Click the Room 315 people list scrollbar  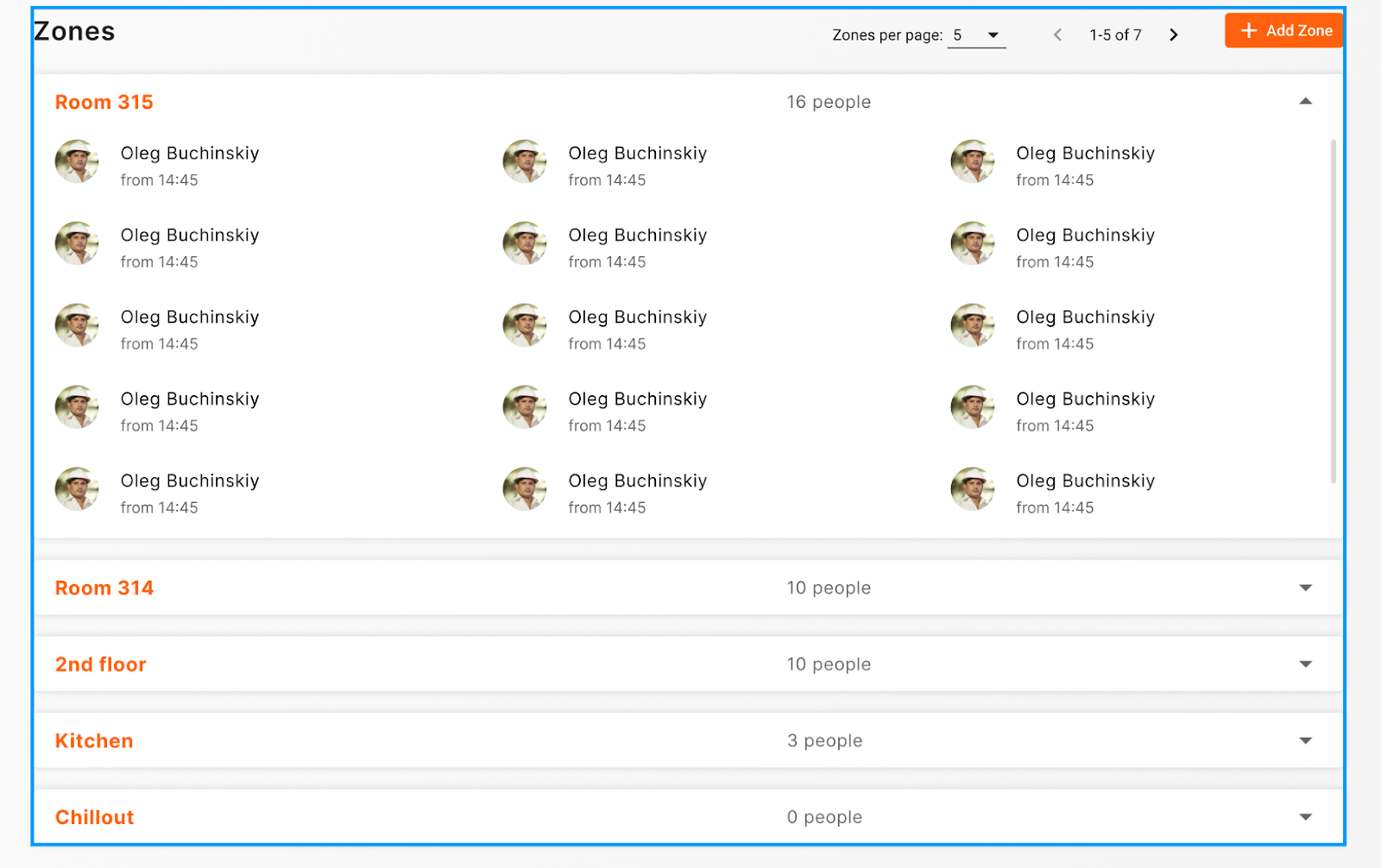(1334, 311)
